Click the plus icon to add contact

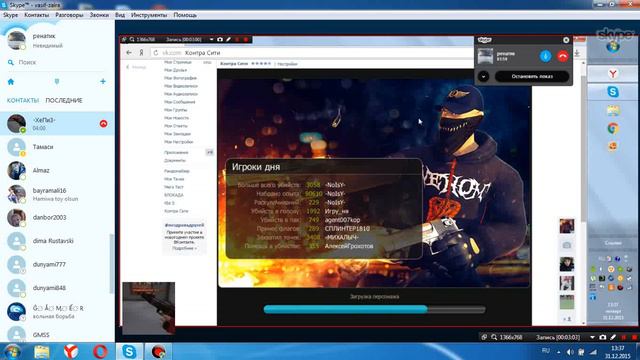click(103, 82)
